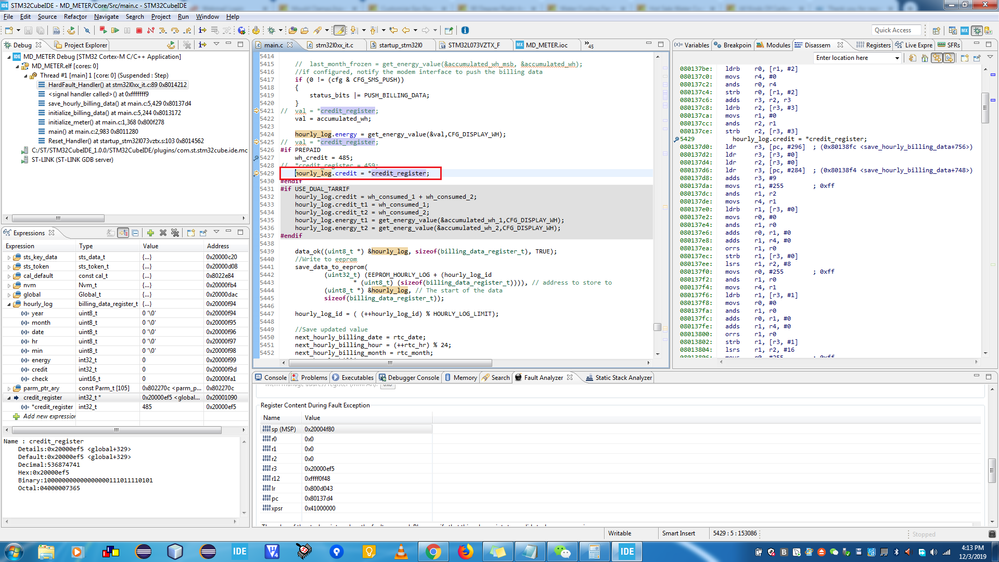Click the Open Perspective icon
Screen dimensions: 999x562
pos(936,30)
